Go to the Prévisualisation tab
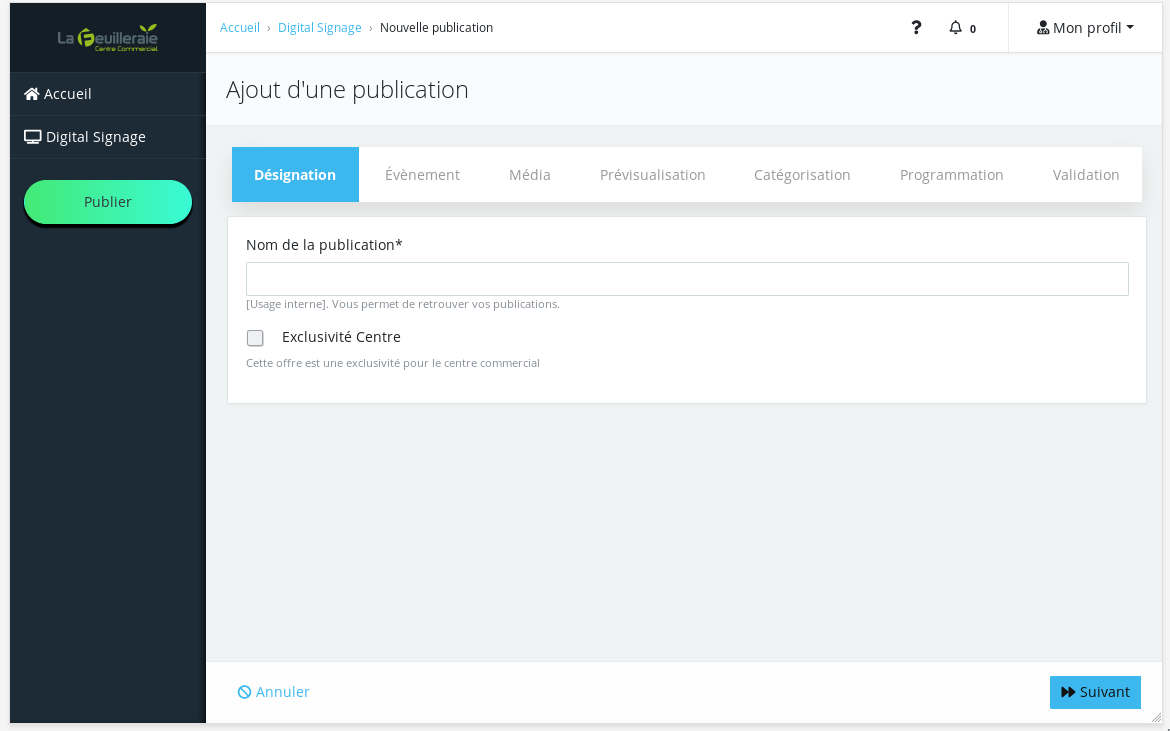 [x=652, y=175]
